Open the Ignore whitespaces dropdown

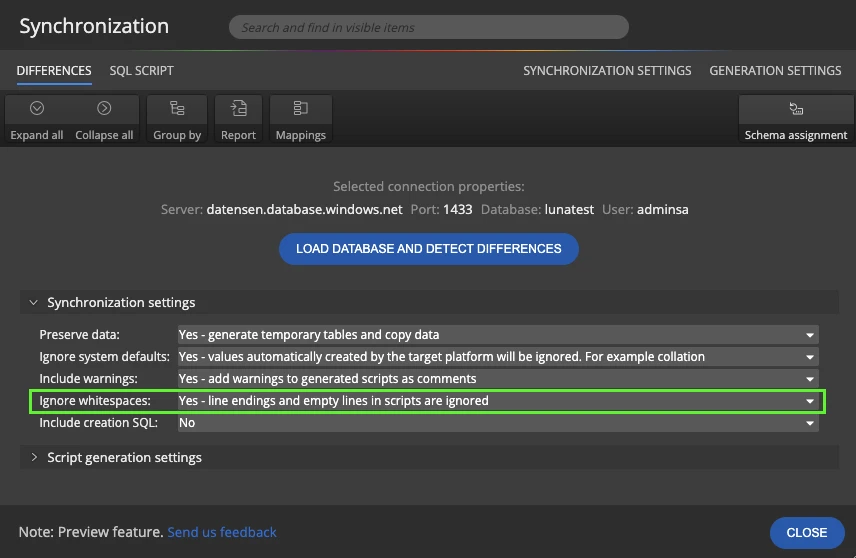point(498,401)
